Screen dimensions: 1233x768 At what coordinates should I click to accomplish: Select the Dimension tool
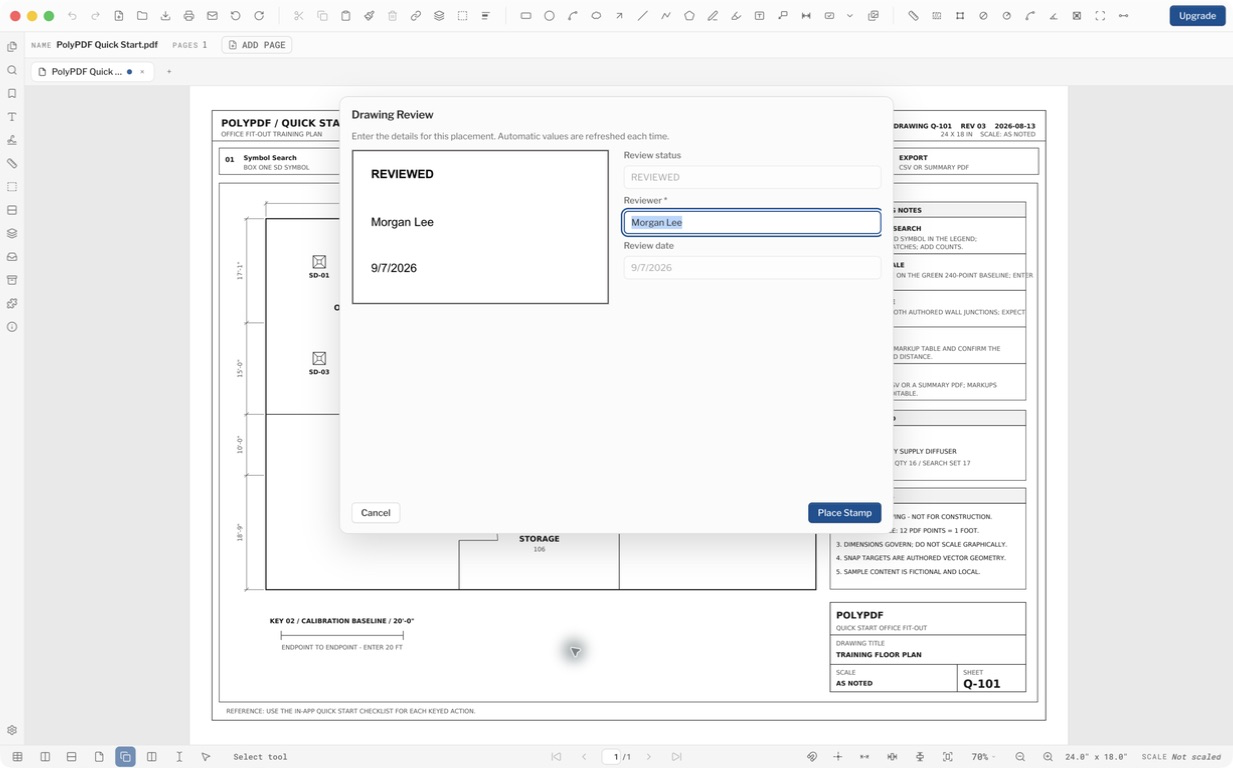coord(806,16)
